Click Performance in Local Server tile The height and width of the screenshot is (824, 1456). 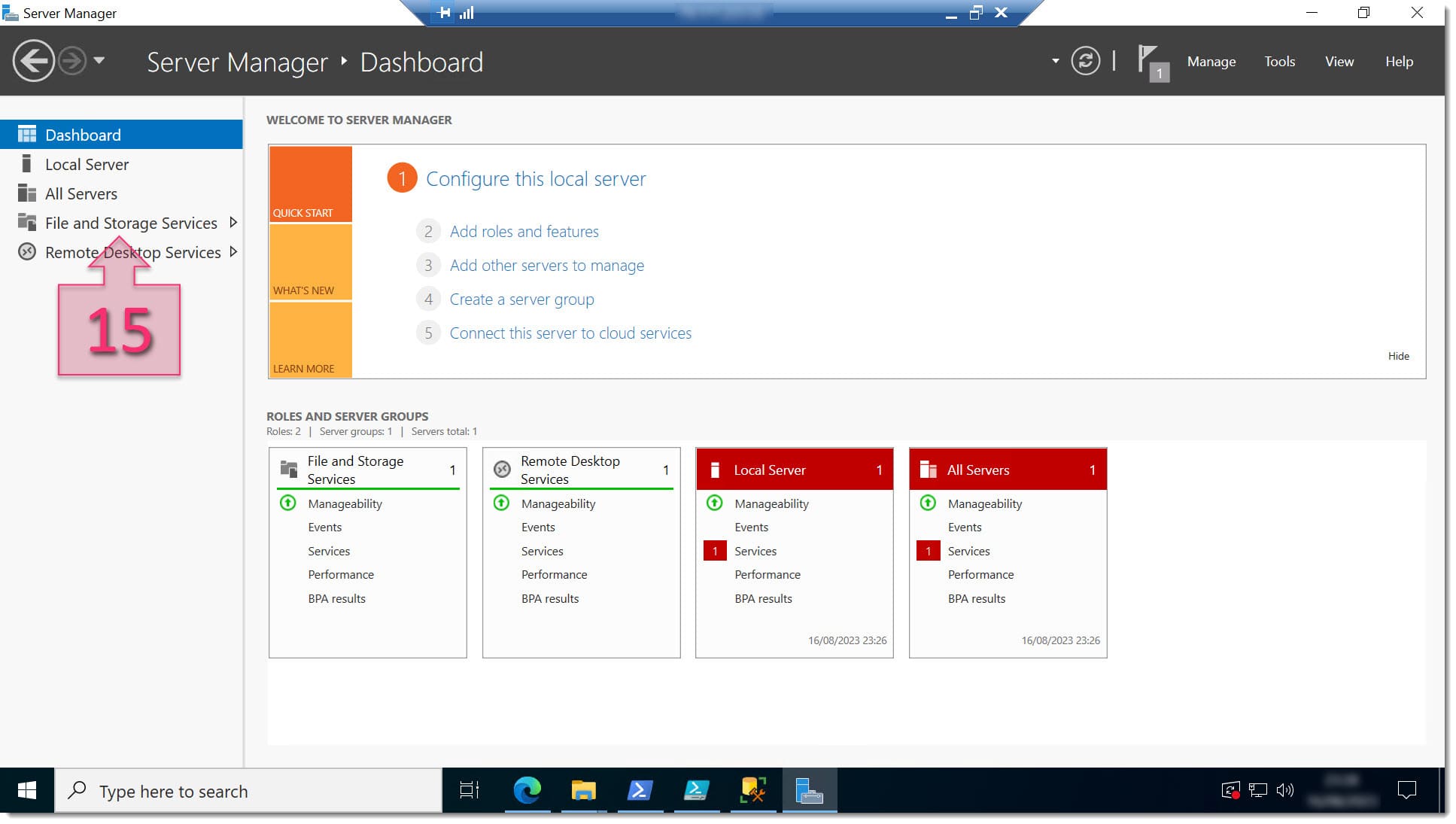coord(768,575)
